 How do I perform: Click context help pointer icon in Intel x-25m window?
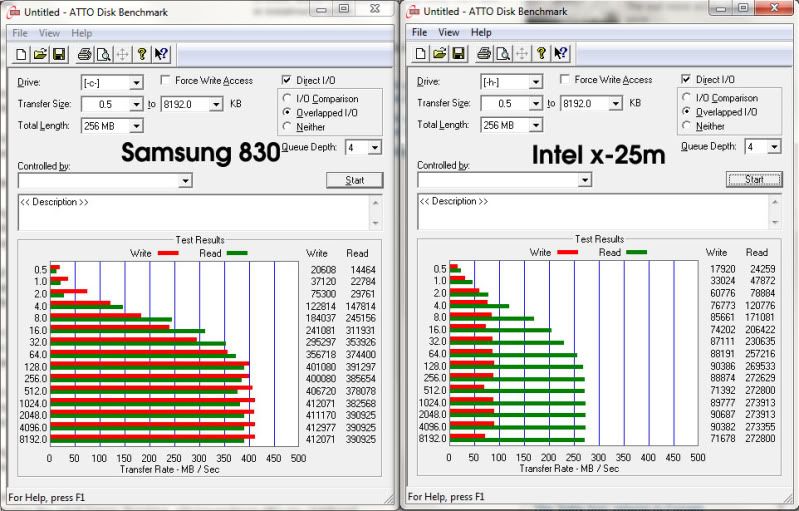click(561, 53)
